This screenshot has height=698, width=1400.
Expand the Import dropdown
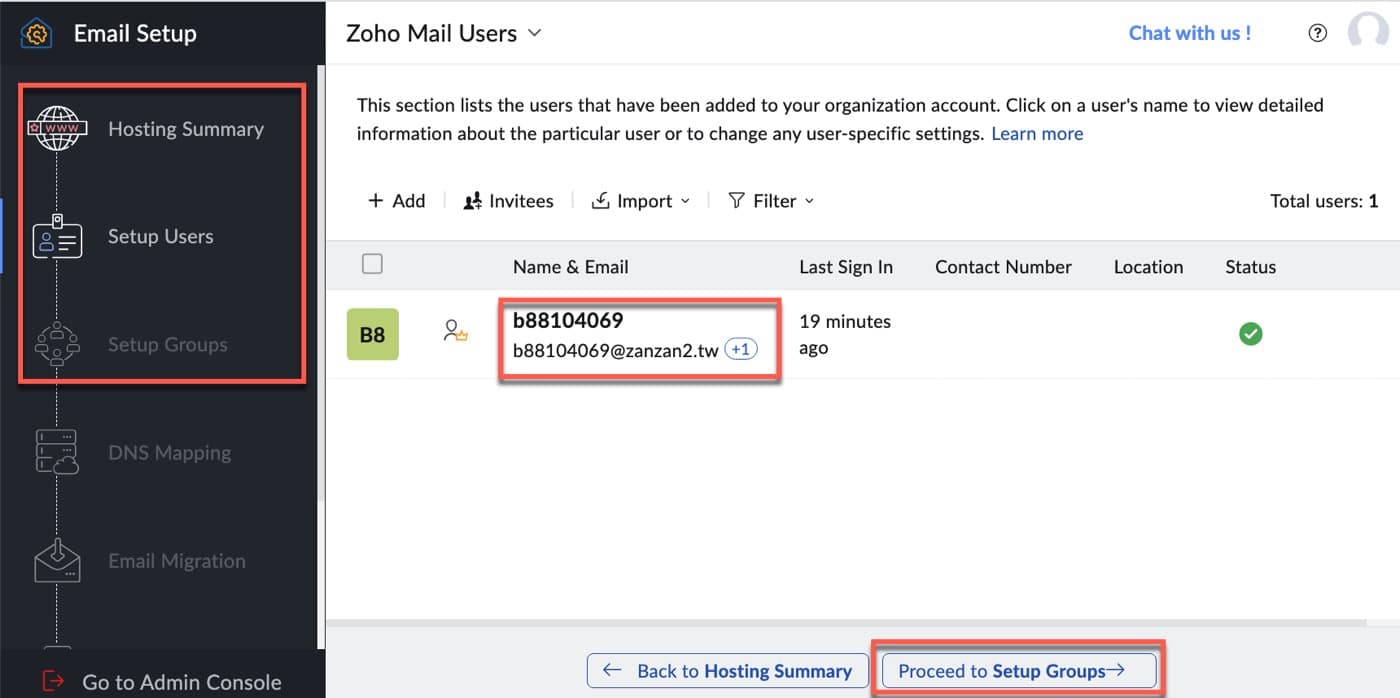pyautogui.click(x=641, y=201)
